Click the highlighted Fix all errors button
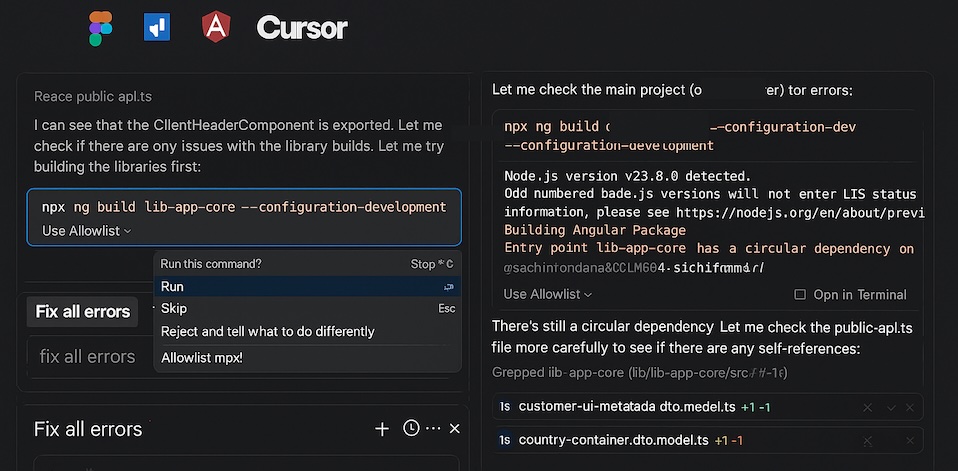 (83, 311)
